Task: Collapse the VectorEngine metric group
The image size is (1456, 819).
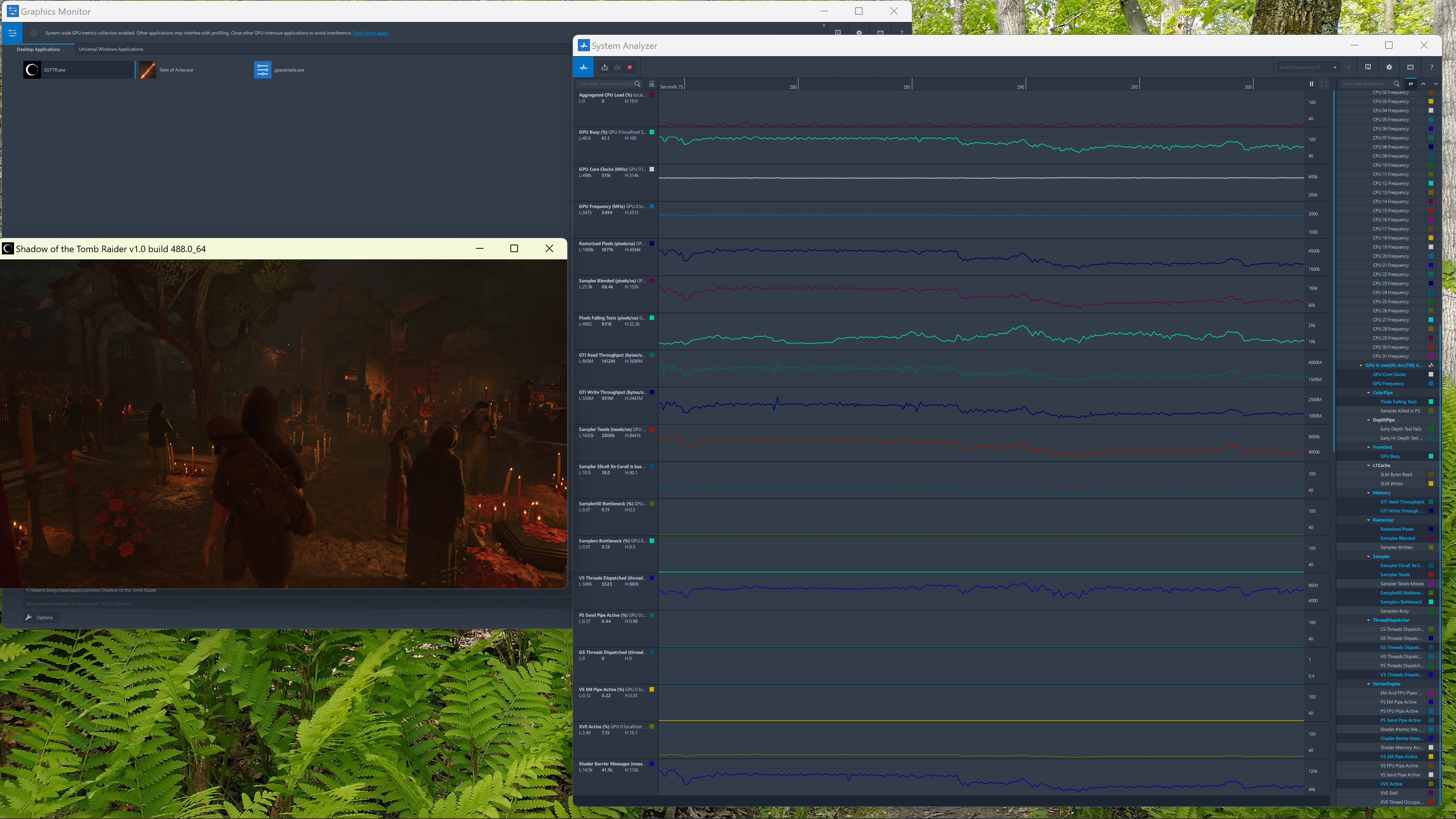Action: coord(1368,684)
